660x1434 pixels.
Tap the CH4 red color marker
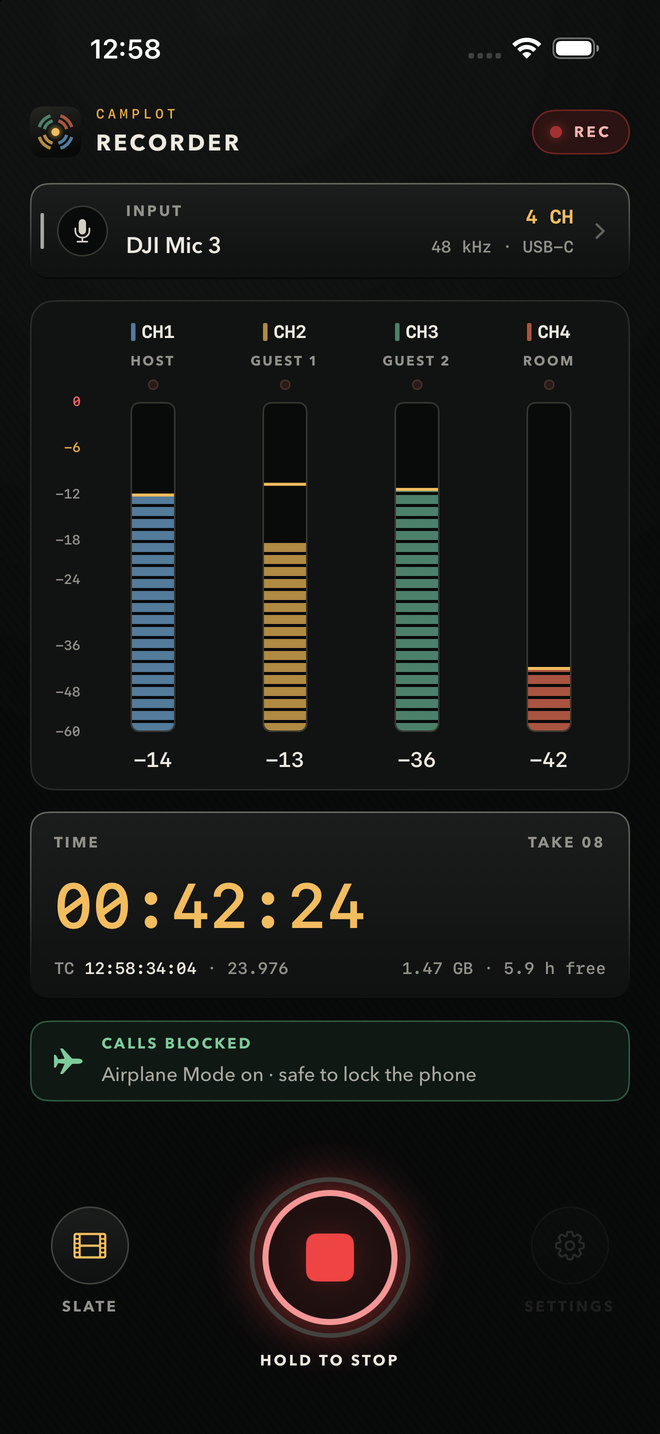(x=529, y=332)
